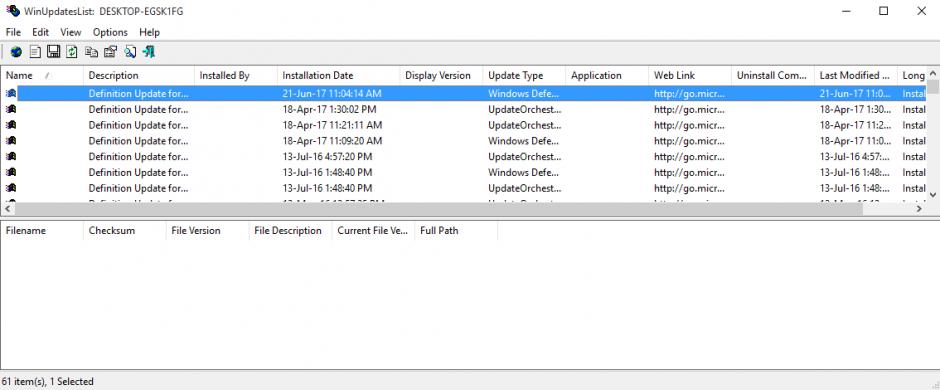Click the Filename column header in lower pane
The height and width of the screenshot is (390, 940).
[x=42, y=231]
